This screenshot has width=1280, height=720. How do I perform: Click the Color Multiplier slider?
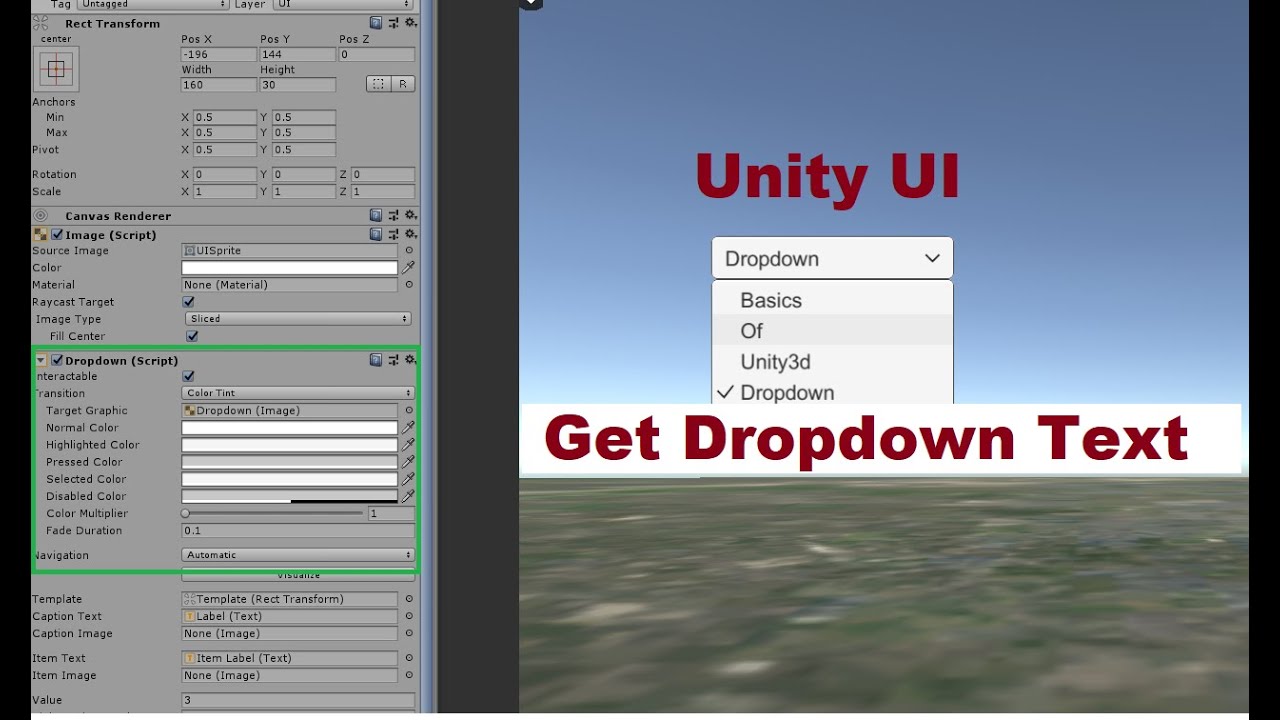273,513
